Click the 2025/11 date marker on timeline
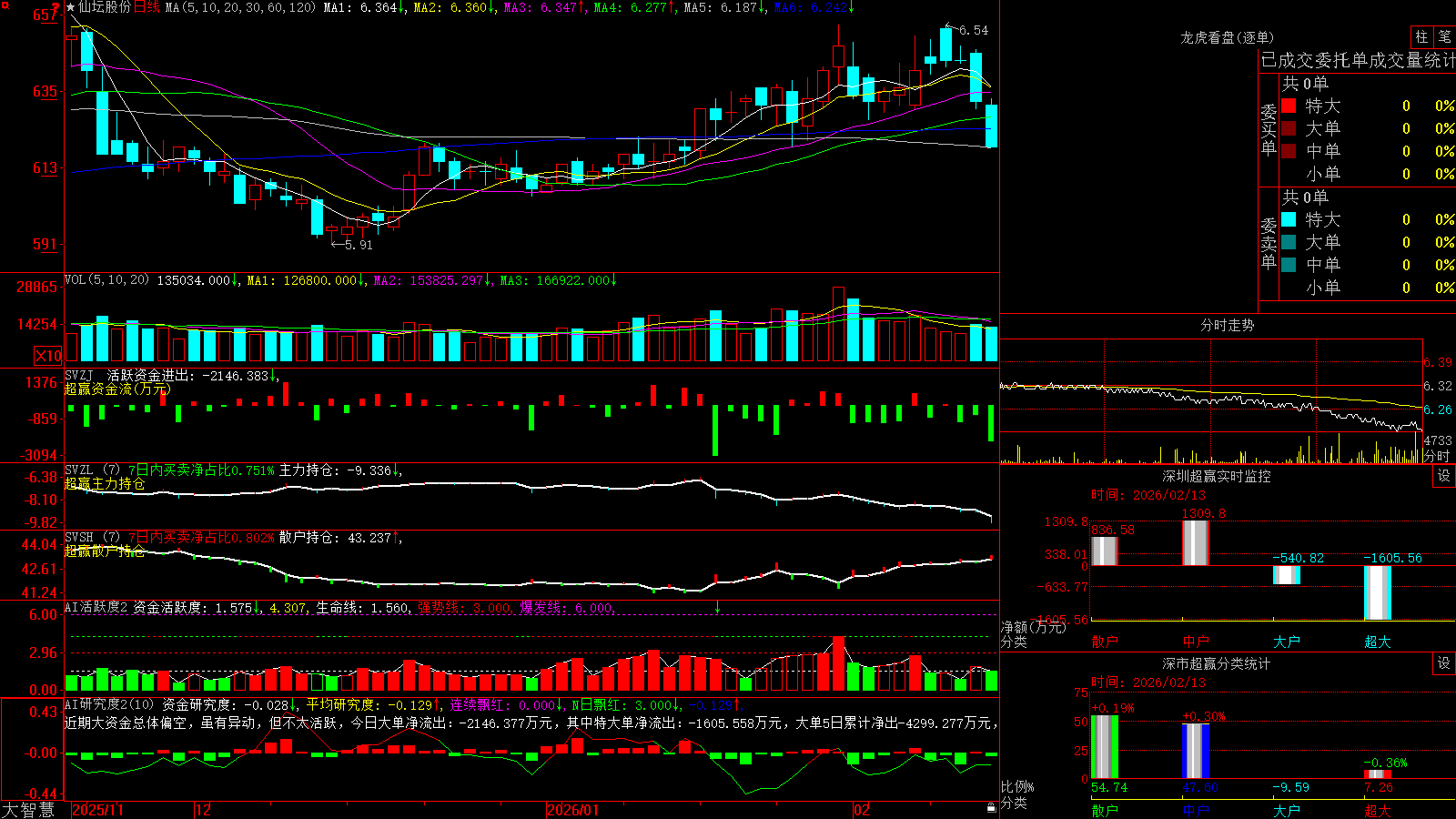The width and height of the screenshot is (1456, 819). point(97,810)
